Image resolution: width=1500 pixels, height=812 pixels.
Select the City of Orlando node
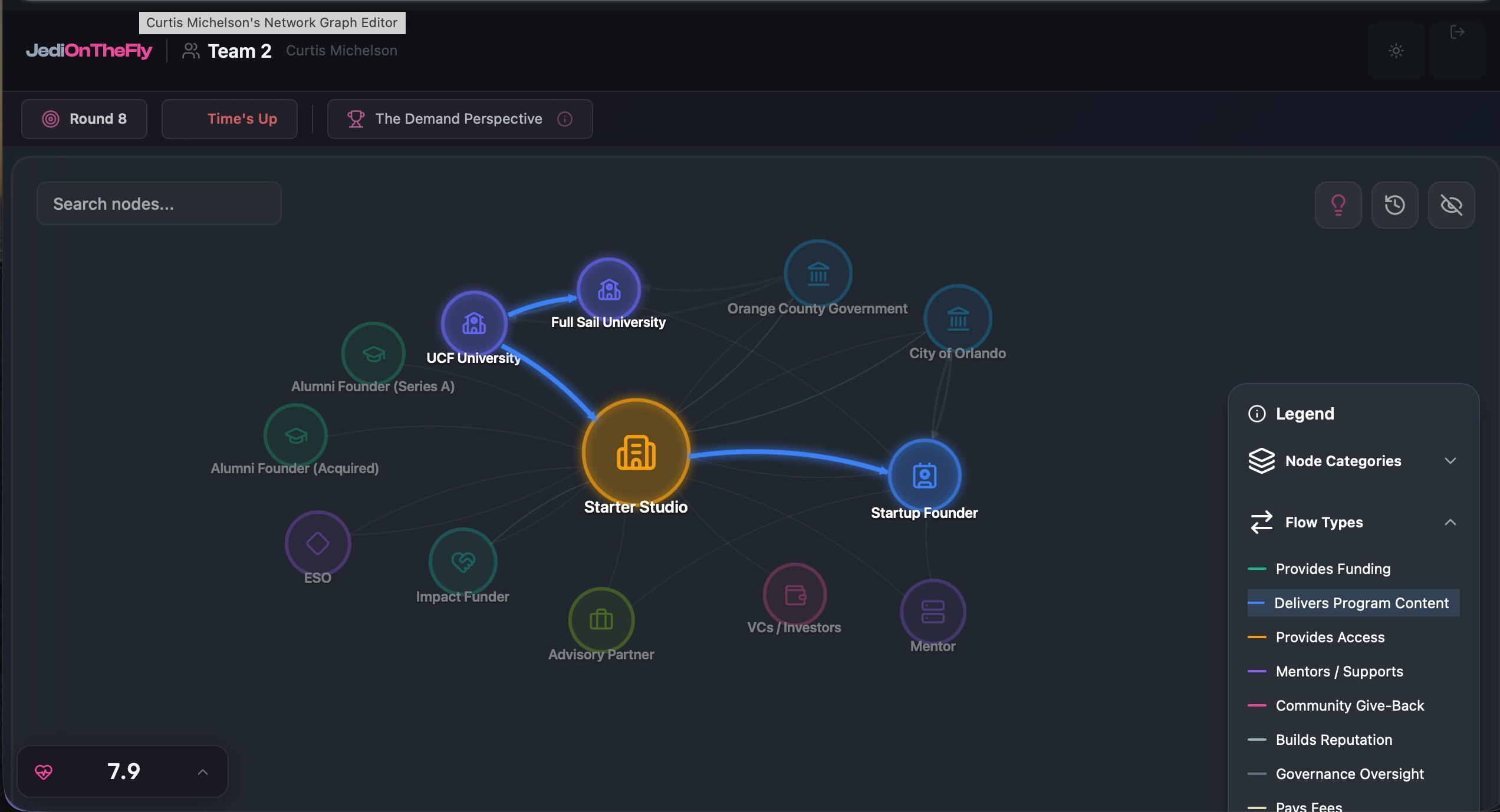[958, 319]
